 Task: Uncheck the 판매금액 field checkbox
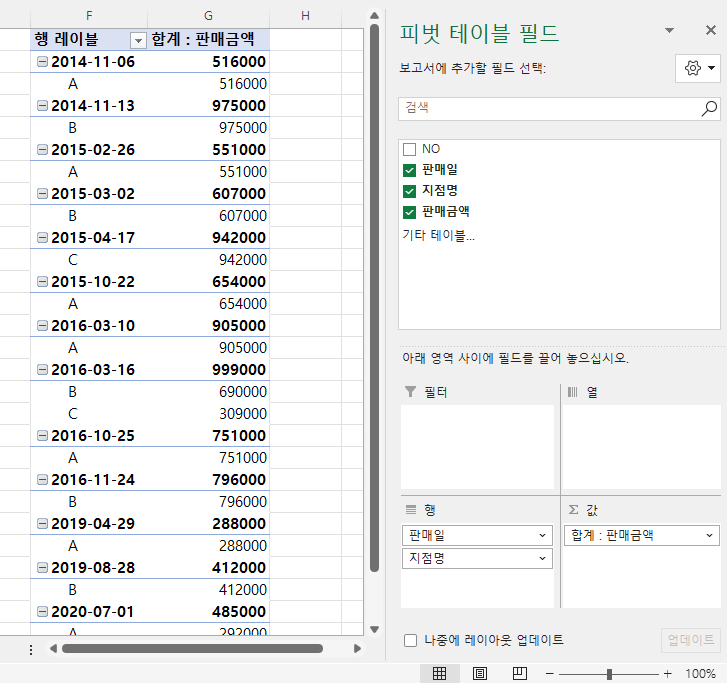(x=409, y=212)
